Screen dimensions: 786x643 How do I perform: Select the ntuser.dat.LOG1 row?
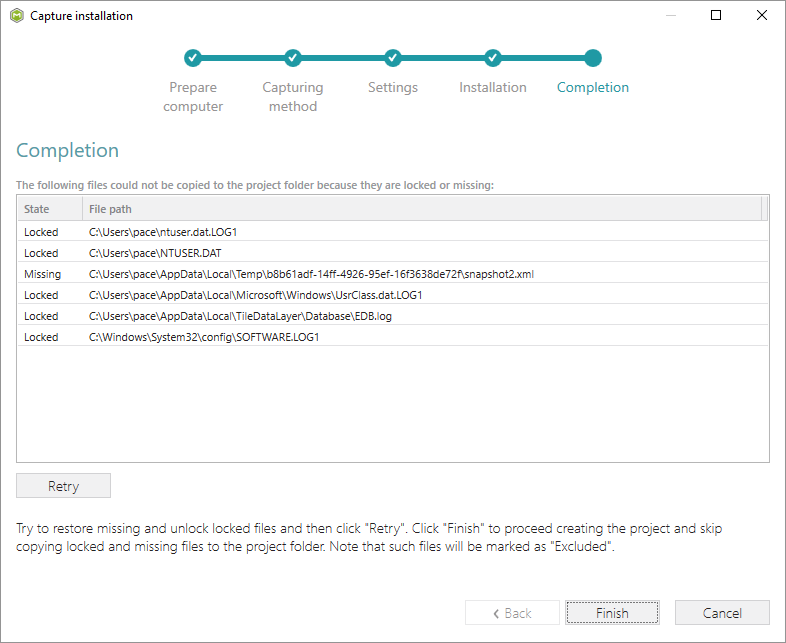click(x=392, y=232)
